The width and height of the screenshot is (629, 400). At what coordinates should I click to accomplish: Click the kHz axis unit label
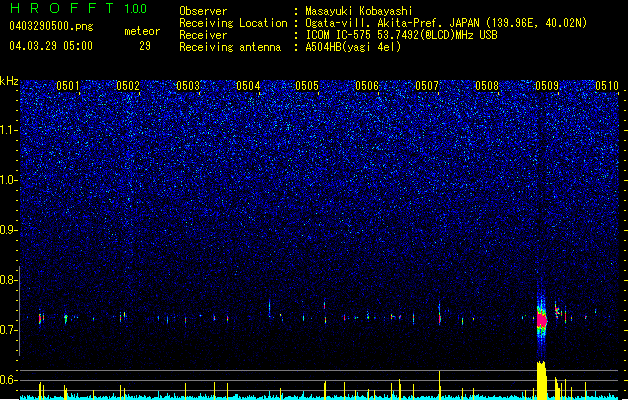point(9,81)
